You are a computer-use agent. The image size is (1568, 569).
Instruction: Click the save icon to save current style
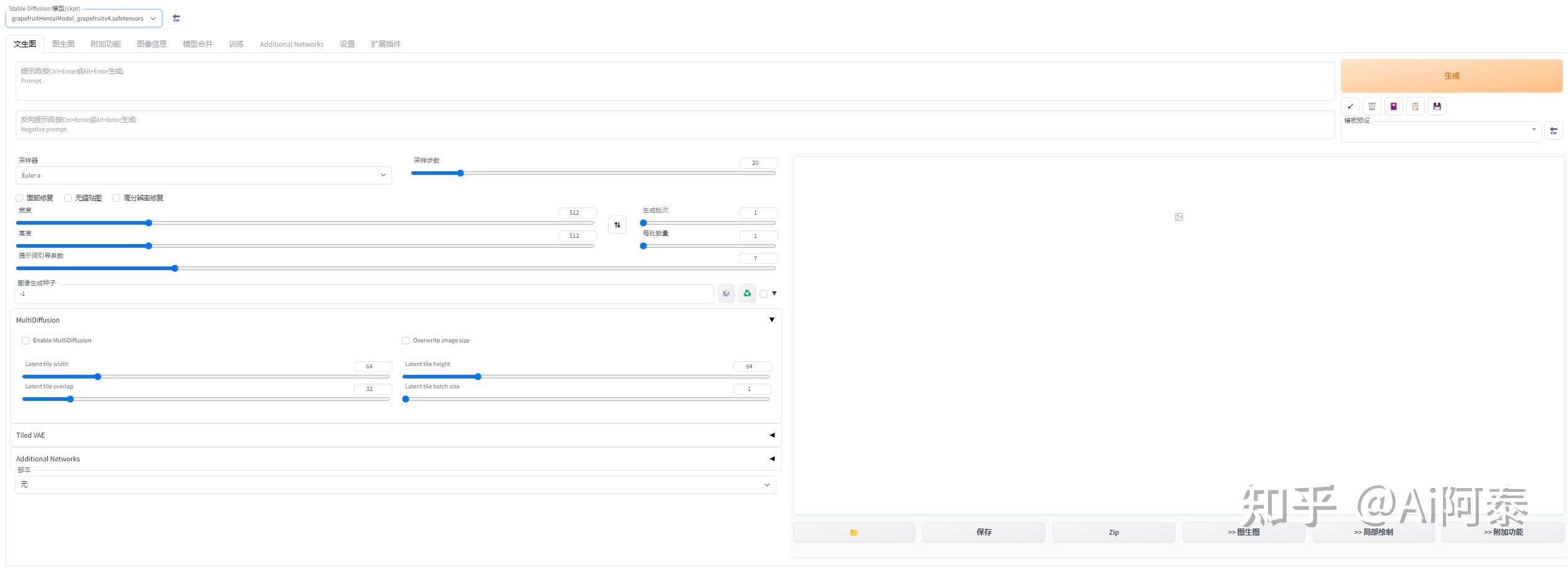click(1437, 106)
